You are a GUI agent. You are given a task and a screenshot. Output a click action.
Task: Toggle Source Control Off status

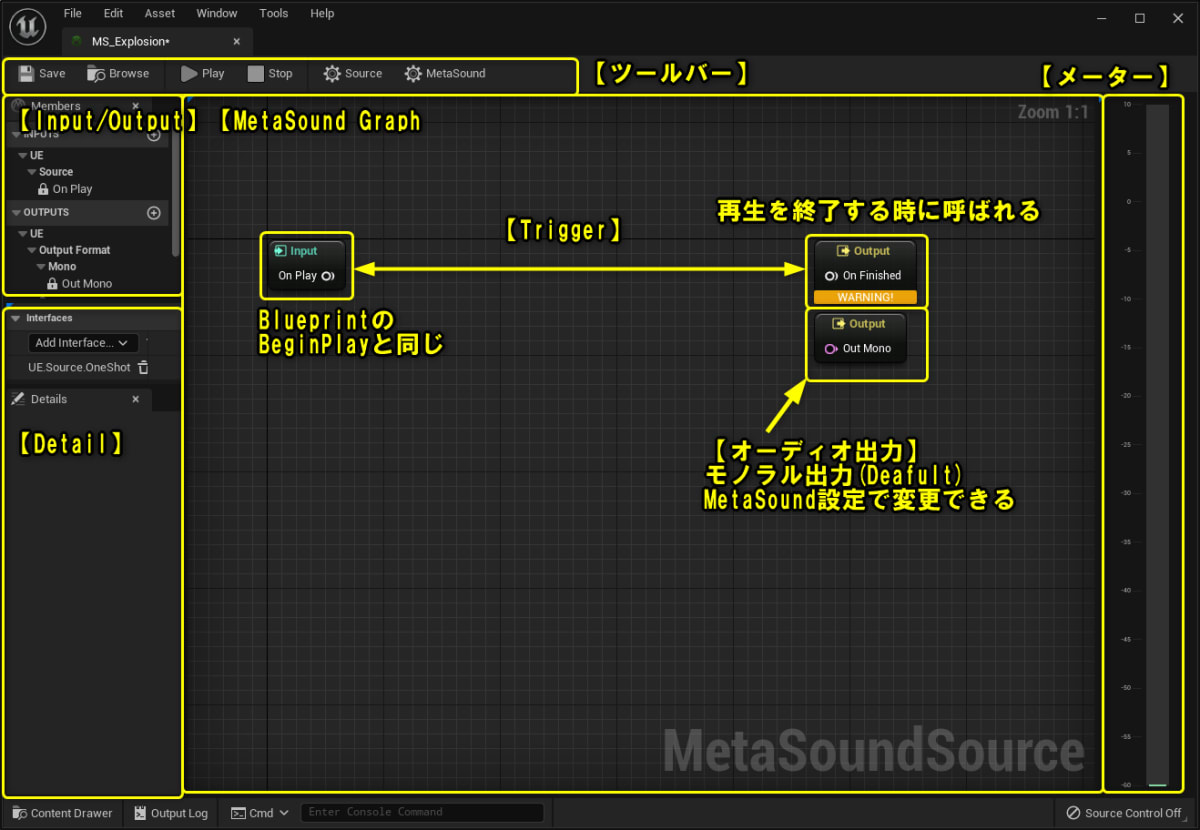[1123, 812]
